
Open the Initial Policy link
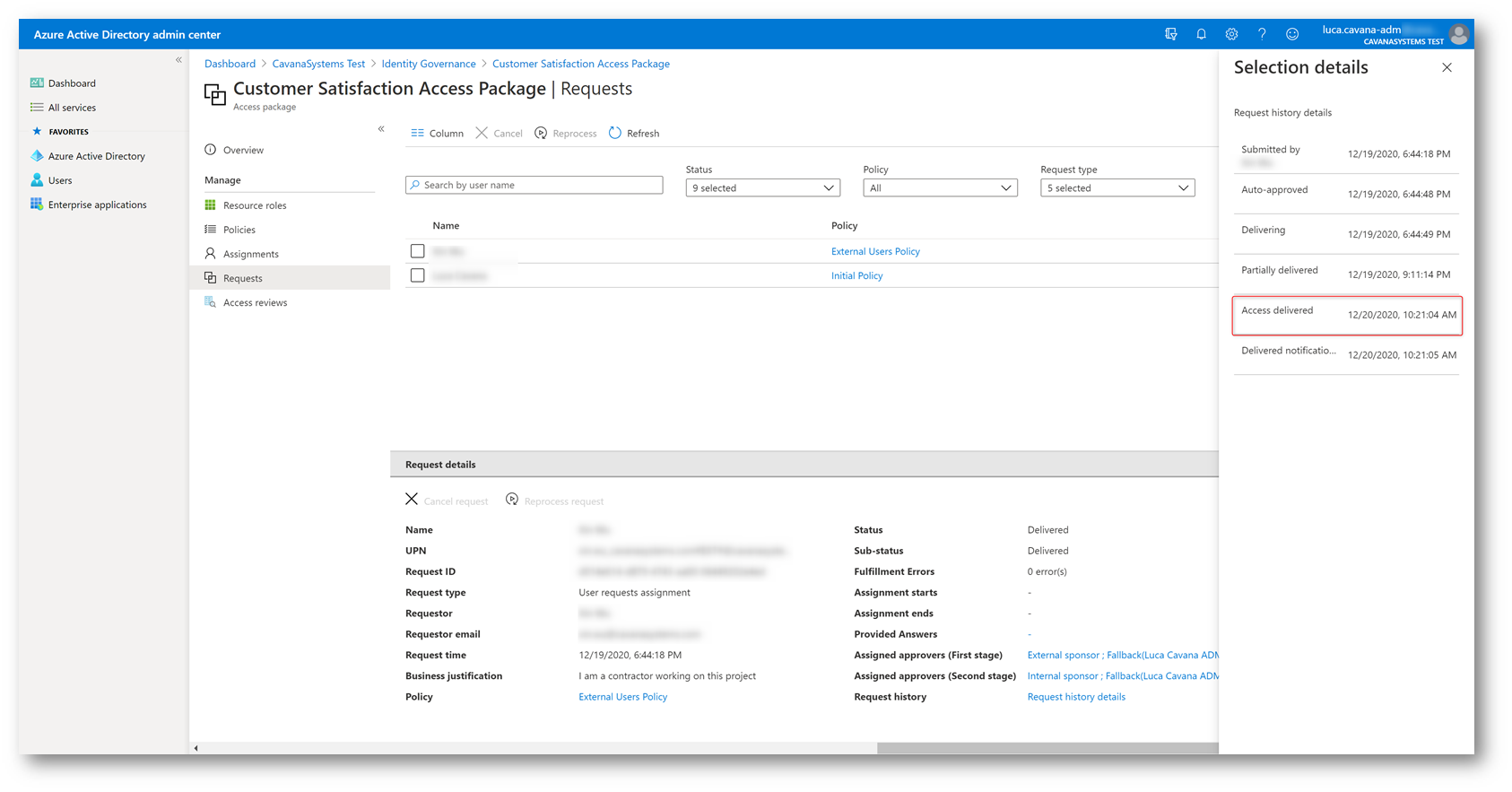[856, 275]
